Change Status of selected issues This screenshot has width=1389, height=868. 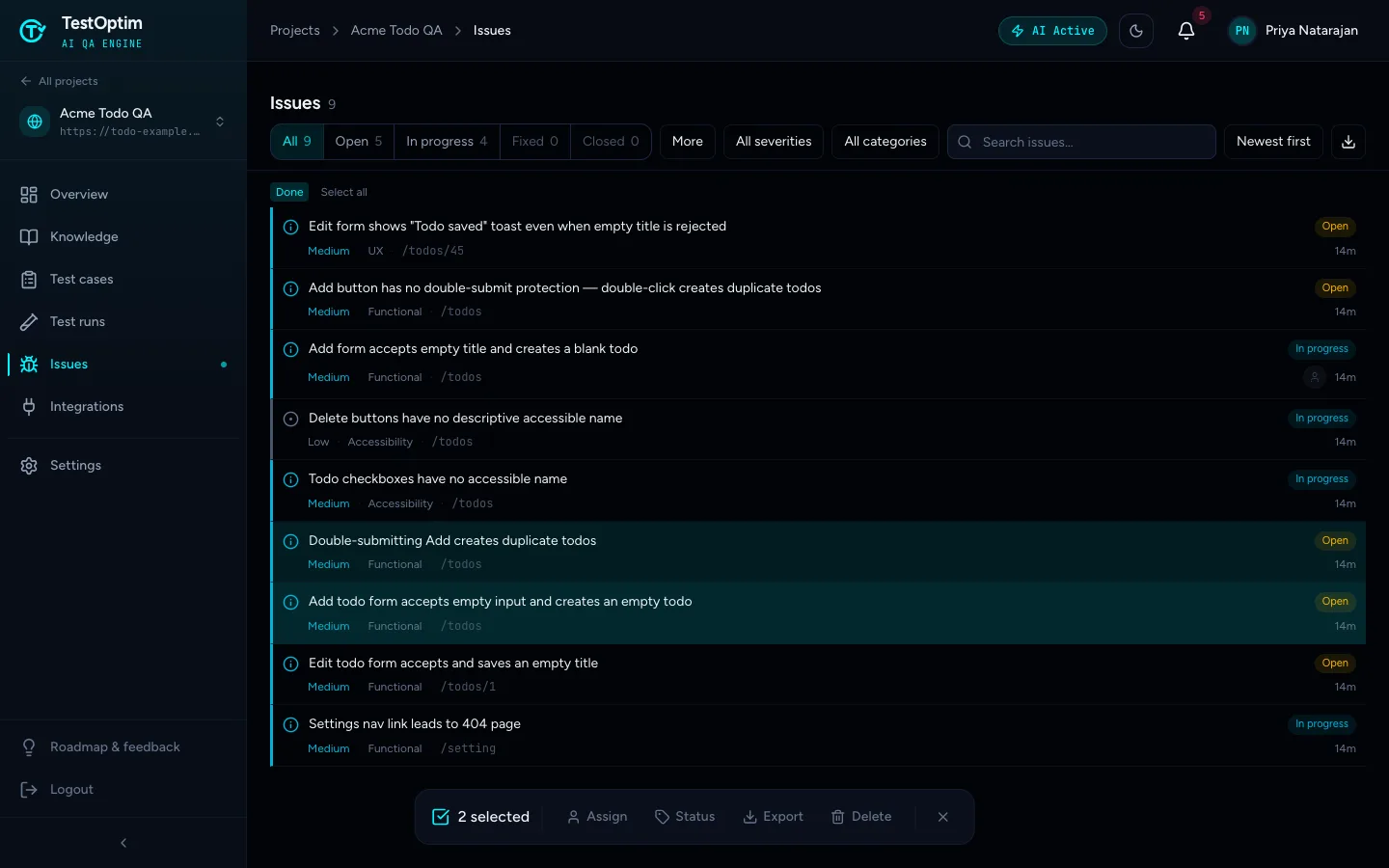click(685, 817)
